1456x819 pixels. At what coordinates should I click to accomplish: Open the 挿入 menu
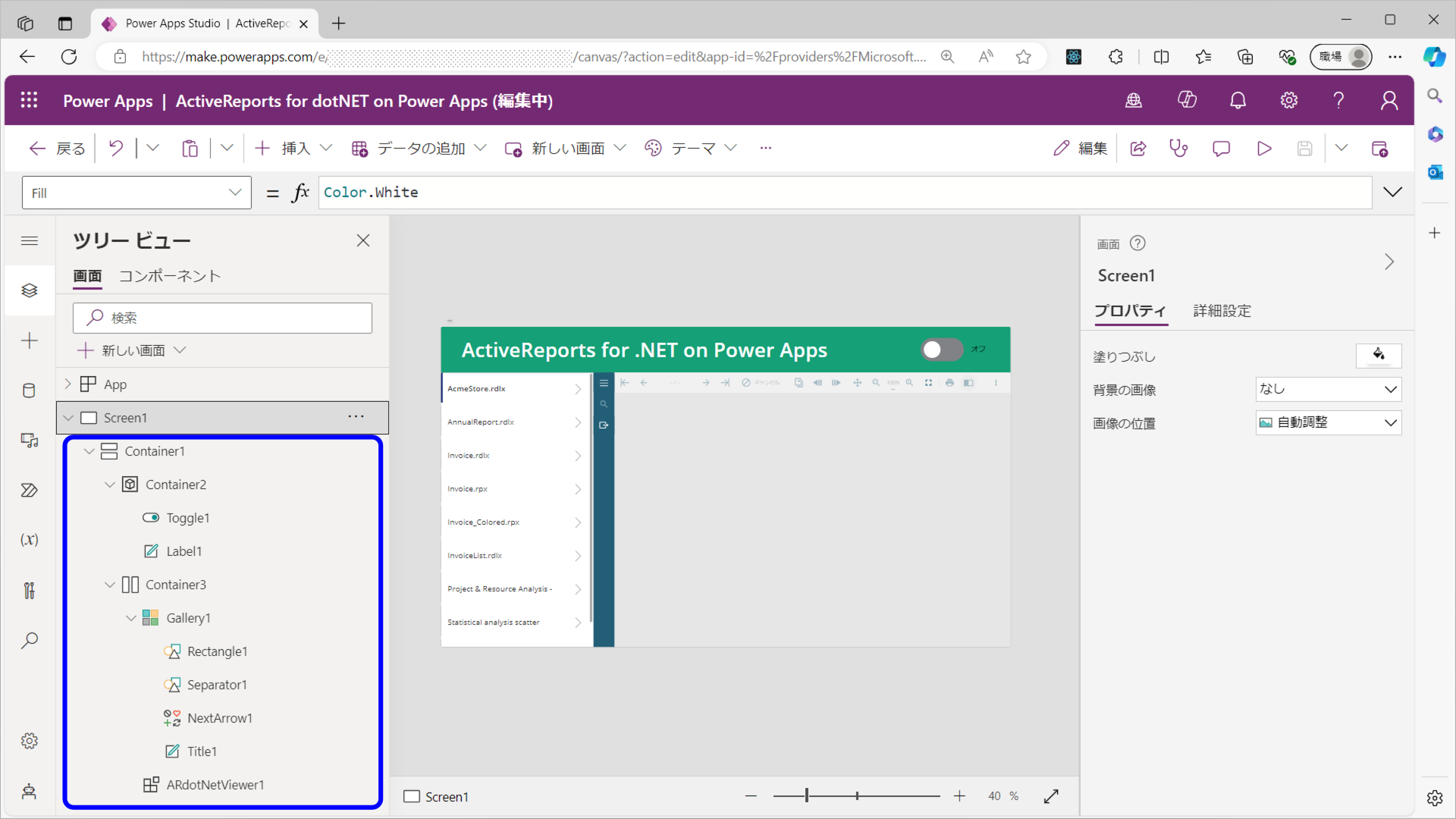click(293, 148)
